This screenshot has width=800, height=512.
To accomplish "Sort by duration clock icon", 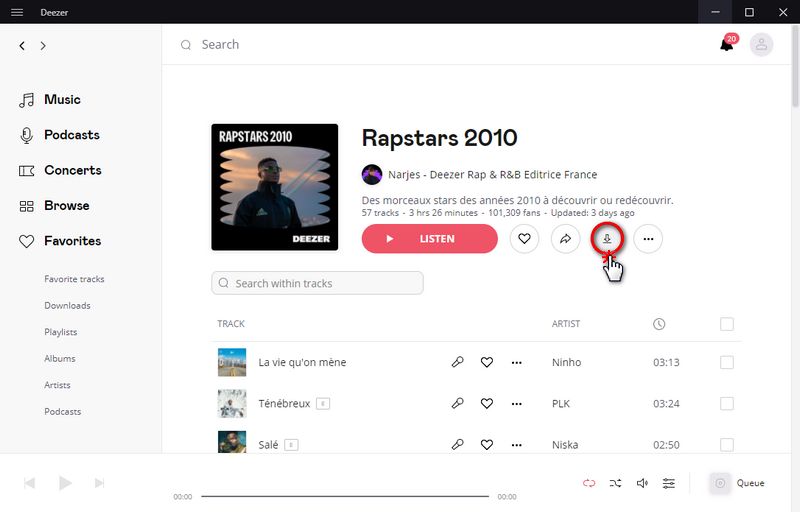I will point(659,324).
